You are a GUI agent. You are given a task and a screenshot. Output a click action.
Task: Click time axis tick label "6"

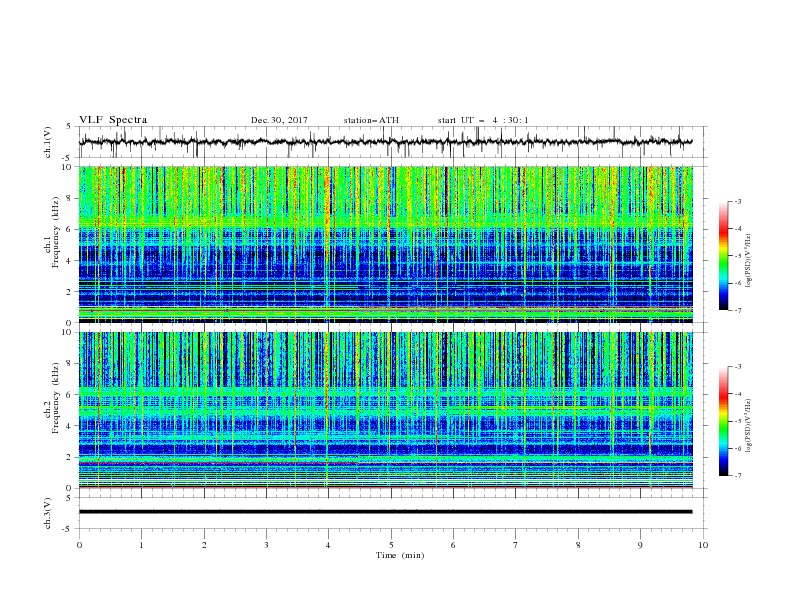453,545
